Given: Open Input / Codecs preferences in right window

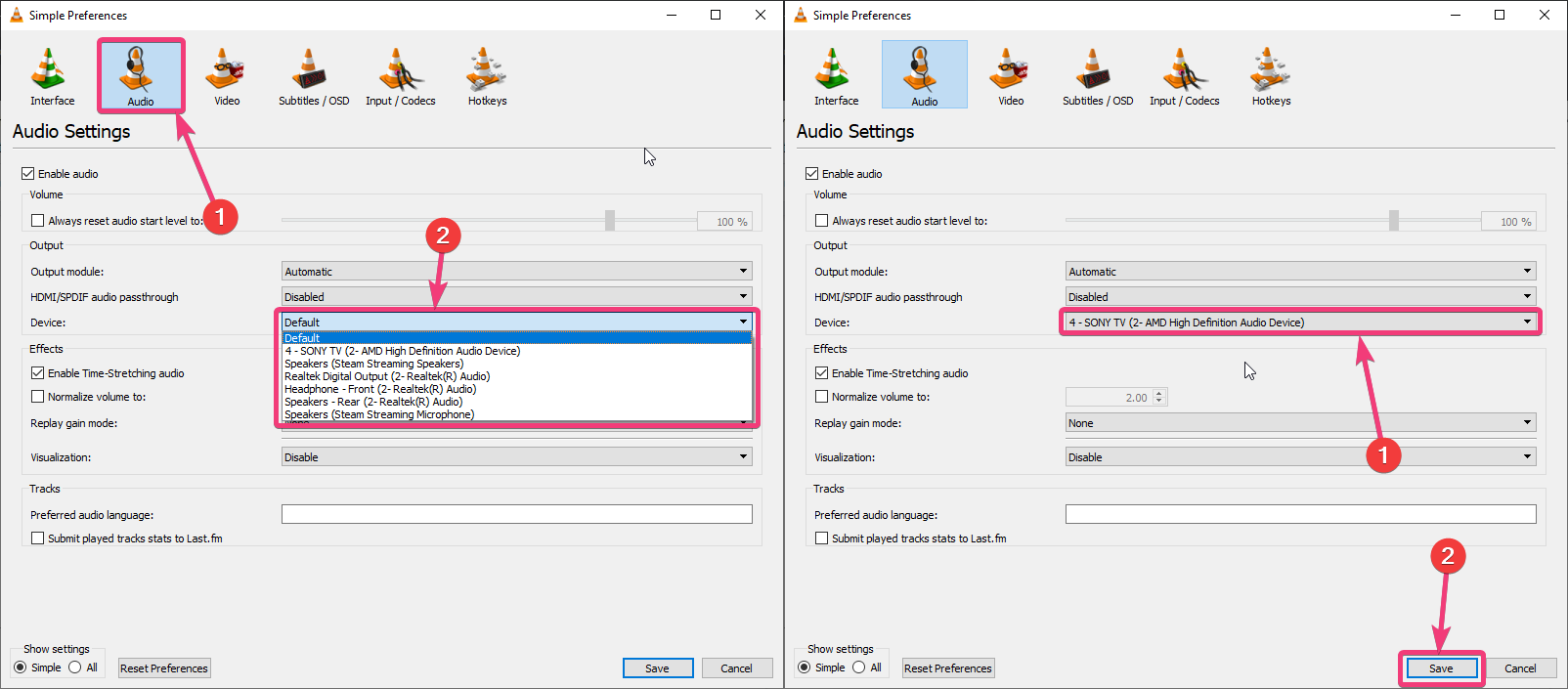Looking at the screenshot, I should [x=1184, y=76].
